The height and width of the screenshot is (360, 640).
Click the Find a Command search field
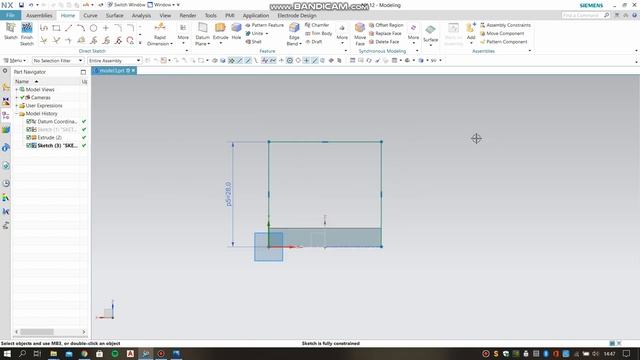581,15
